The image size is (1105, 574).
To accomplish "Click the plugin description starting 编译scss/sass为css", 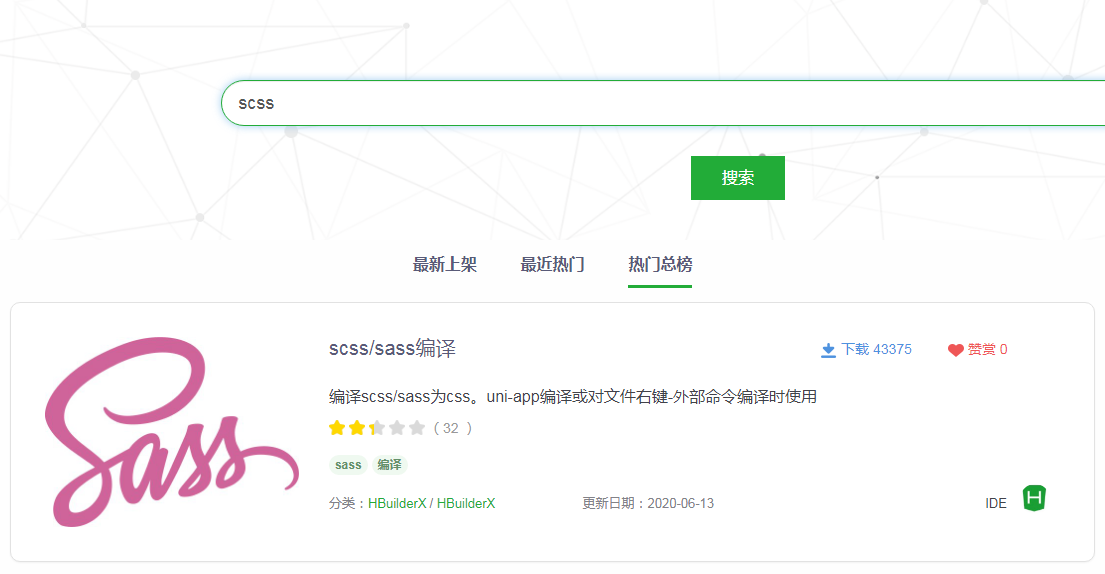I will pyautogui.click(x=572, y=397).
